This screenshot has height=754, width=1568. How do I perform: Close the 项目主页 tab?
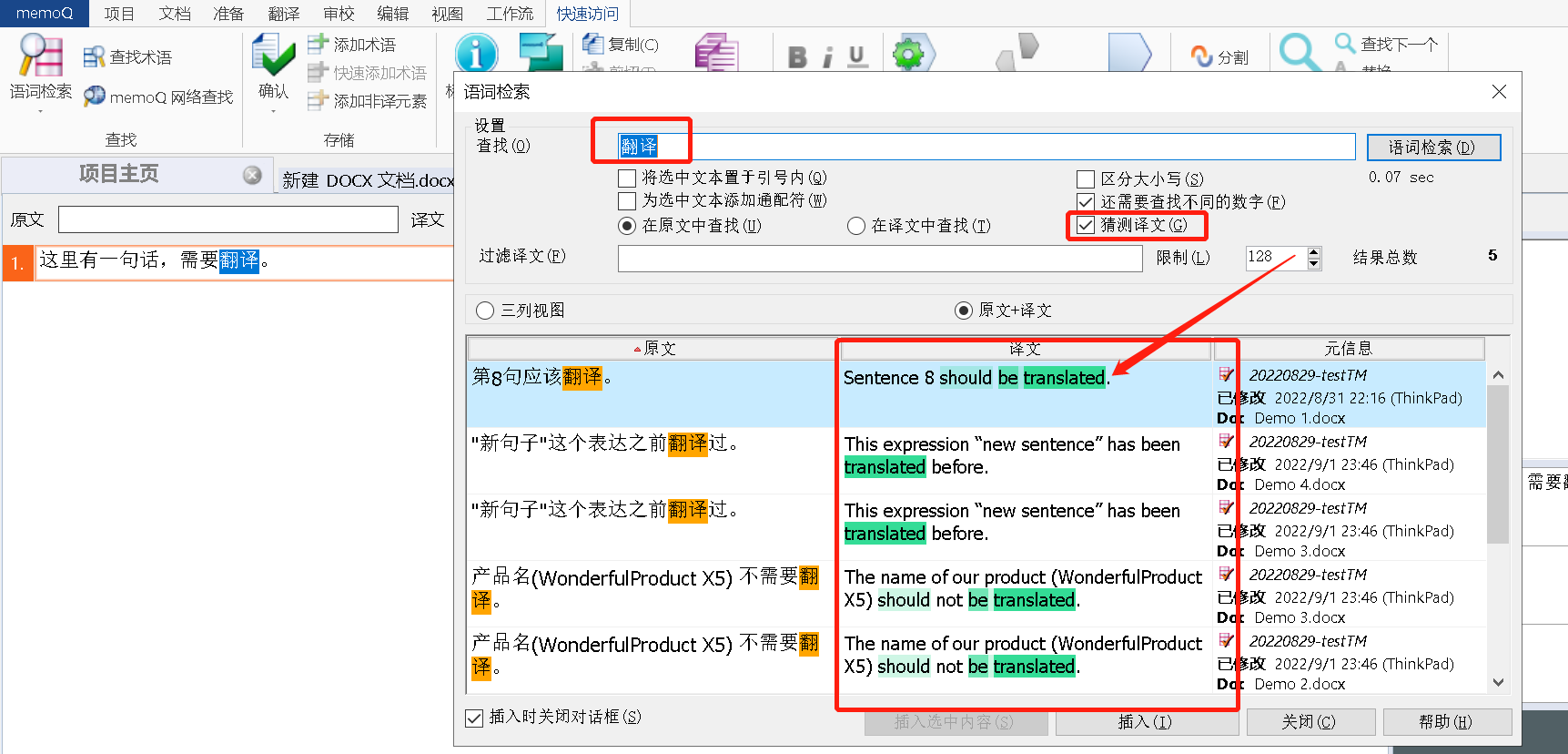click(x=252, y=175)
